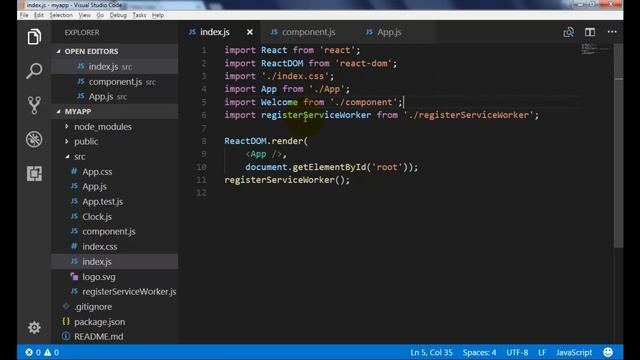The width and height of the screenshot is (640, 360).
Task: Open package.json file
Action: tap(115, 322)
